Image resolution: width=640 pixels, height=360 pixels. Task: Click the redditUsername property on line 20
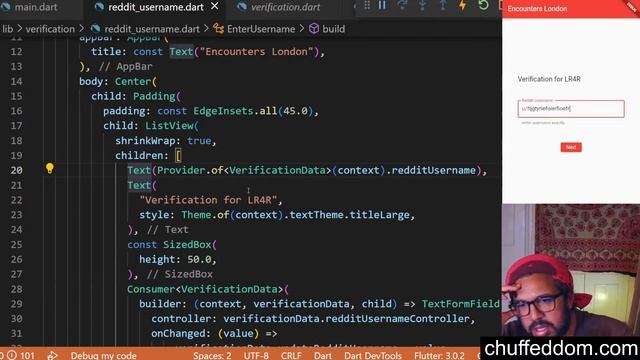(433, 170)
